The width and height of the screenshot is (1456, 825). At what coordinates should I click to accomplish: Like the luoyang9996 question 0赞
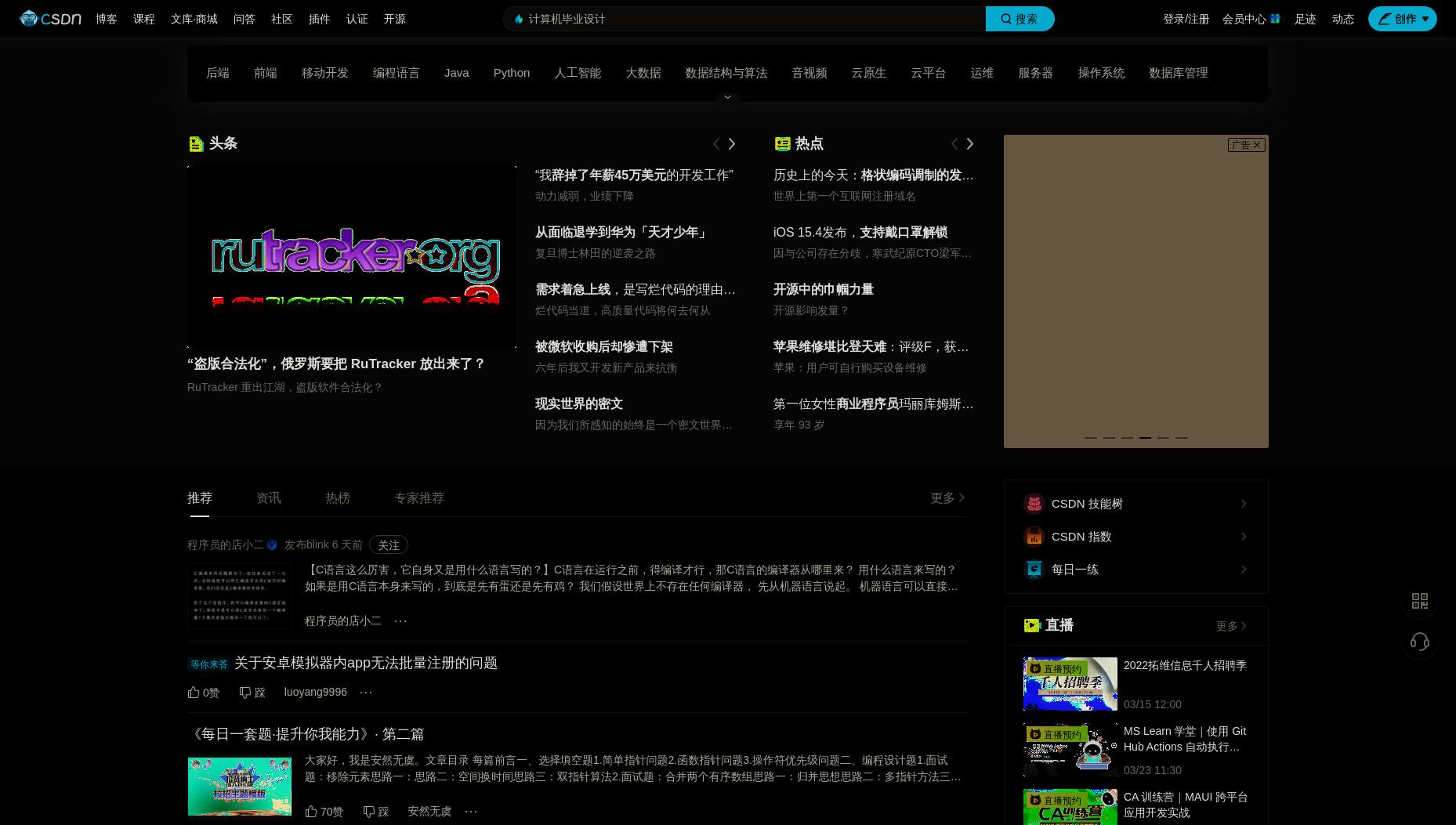coord(203,693)
